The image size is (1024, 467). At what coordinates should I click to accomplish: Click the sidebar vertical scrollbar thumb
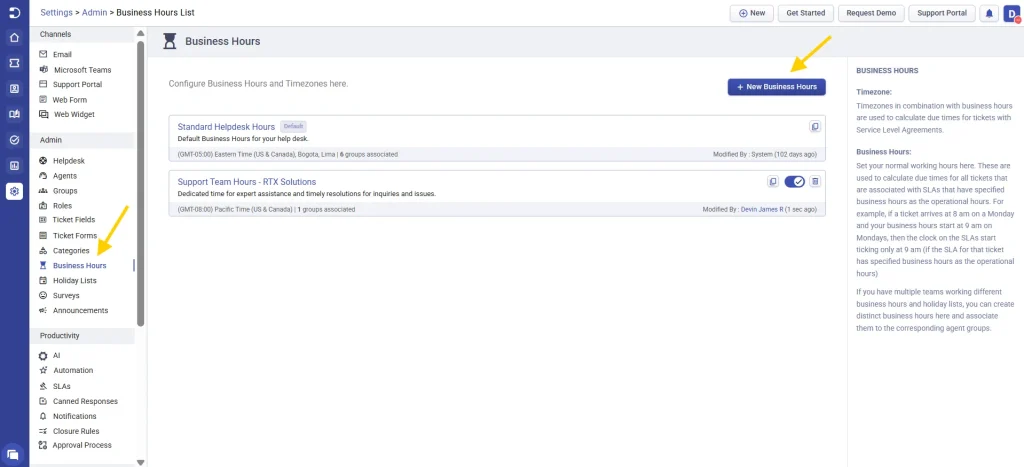(140, 183)
